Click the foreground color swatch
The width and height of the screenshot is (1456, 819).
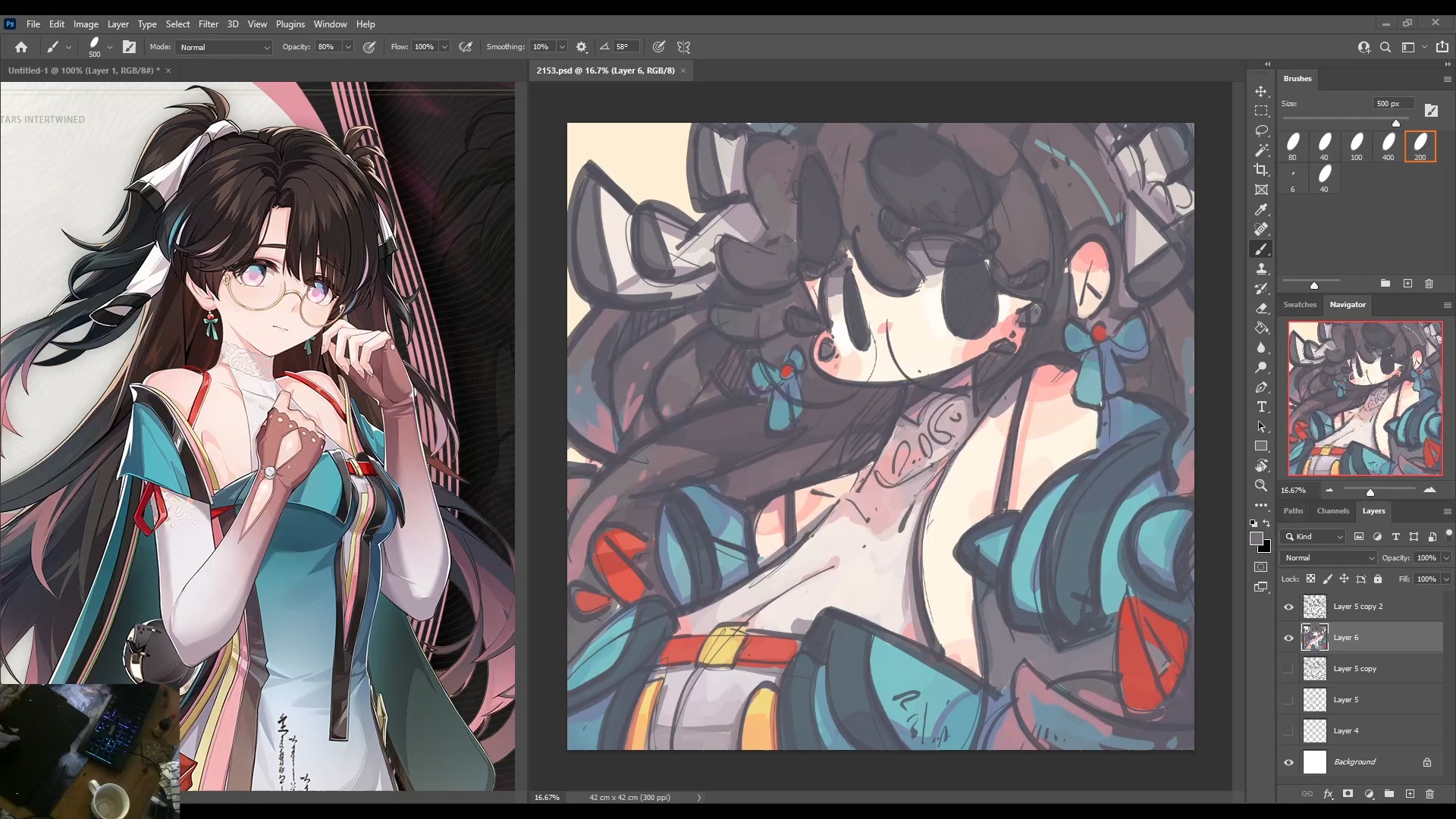tap(1257, 538)
